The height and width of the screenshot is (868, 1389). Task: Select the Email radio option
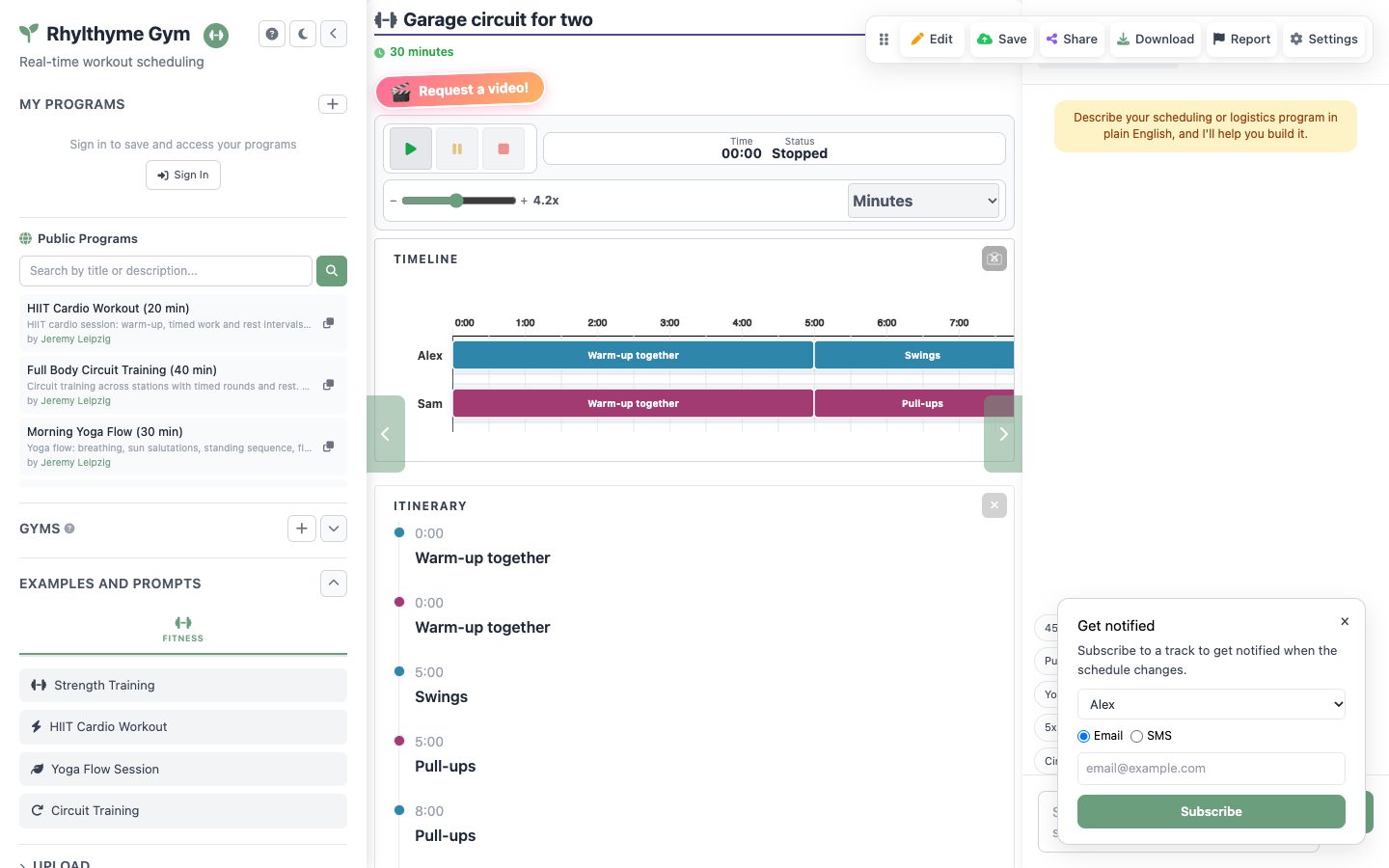pos(1084,736)
